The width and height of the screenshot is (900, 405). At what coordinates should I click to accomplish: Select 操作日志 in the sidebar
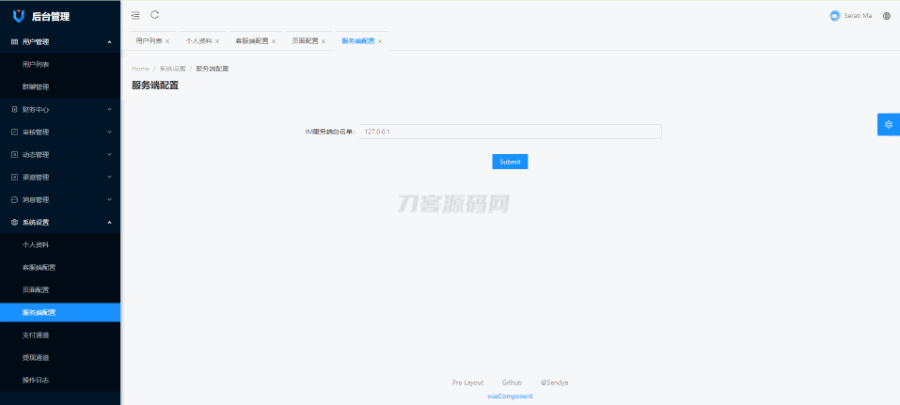[36, 380]
